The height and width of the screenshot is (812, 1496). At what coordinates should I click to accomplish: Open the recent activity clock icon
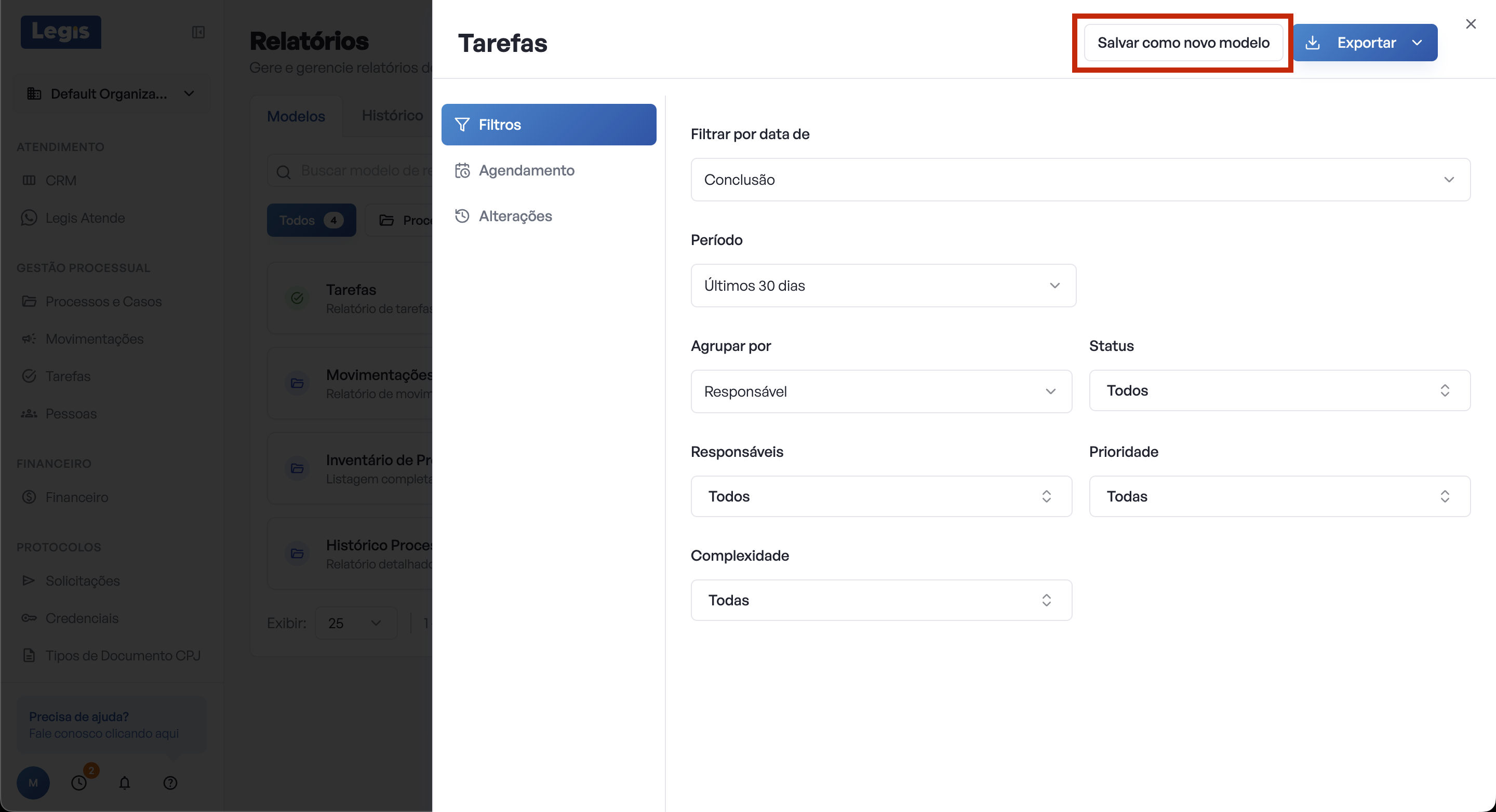pyautogui.click(x=79, y=782)
